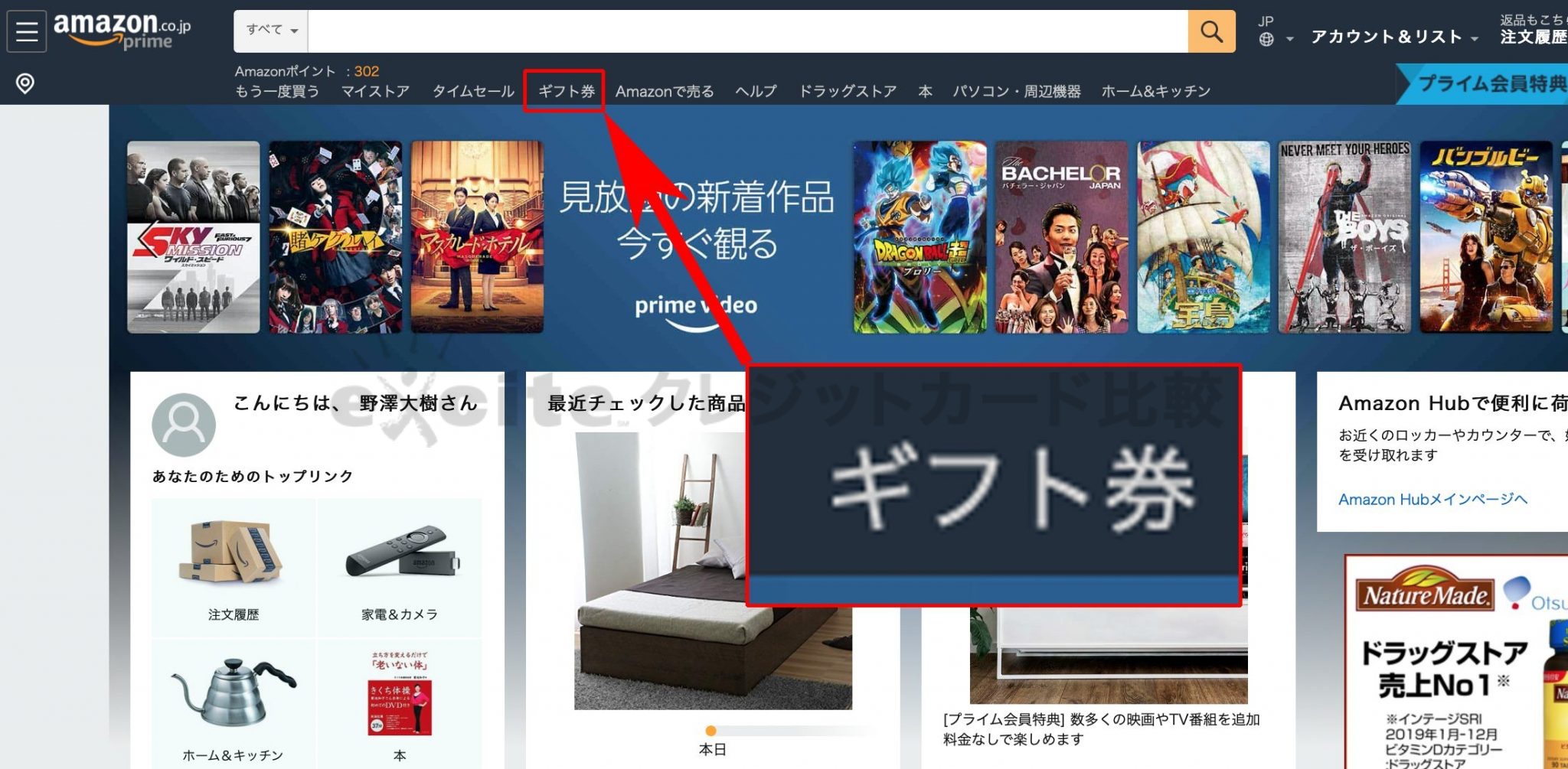This screenshot has height=769, width=1568.
Task: Click the Amazon Hubメインページへ link
Action: (1432, 499)
